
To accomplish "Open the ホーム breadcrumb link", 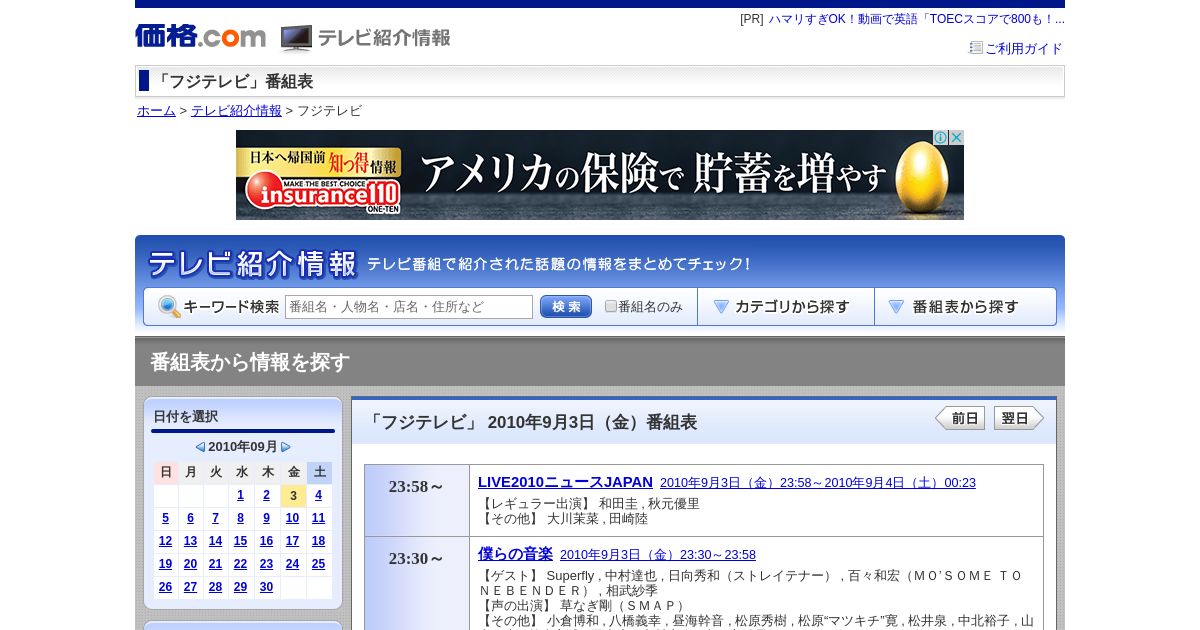I will pos(156,111).
